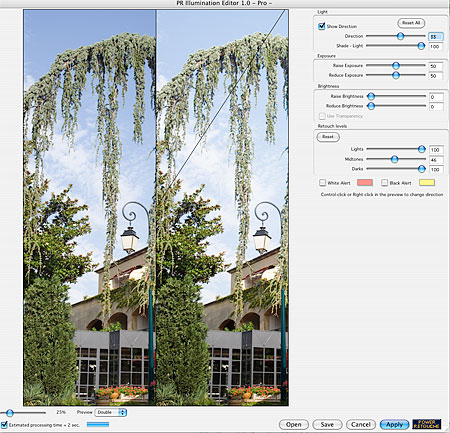The width and height of the screenshot is (450, 433).
Task: Open the Preview Double dropdown
Action: pos(111,412)
